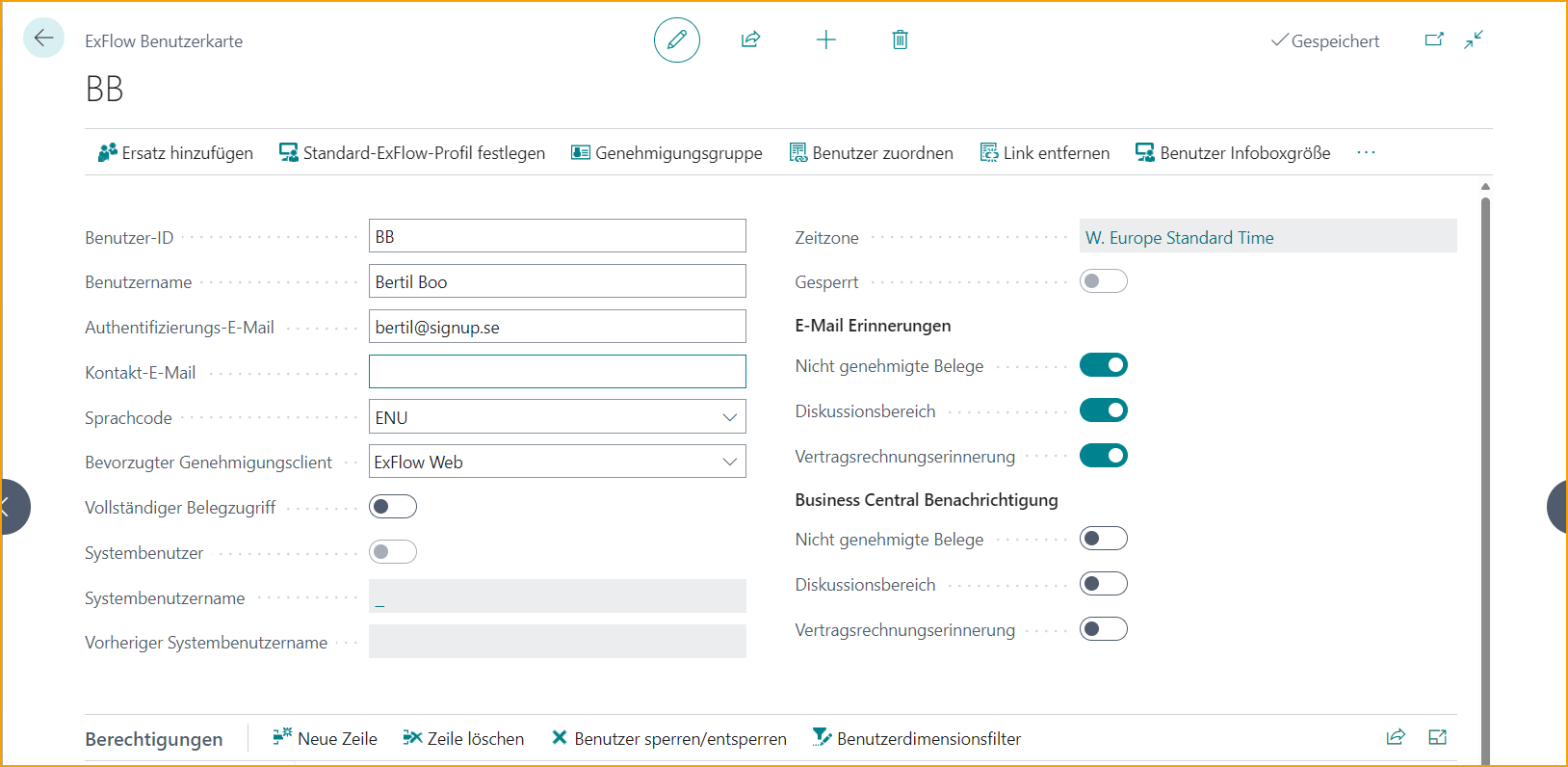Click Berechtigungen section heading

pyautogui.click(x=154, y=739)
